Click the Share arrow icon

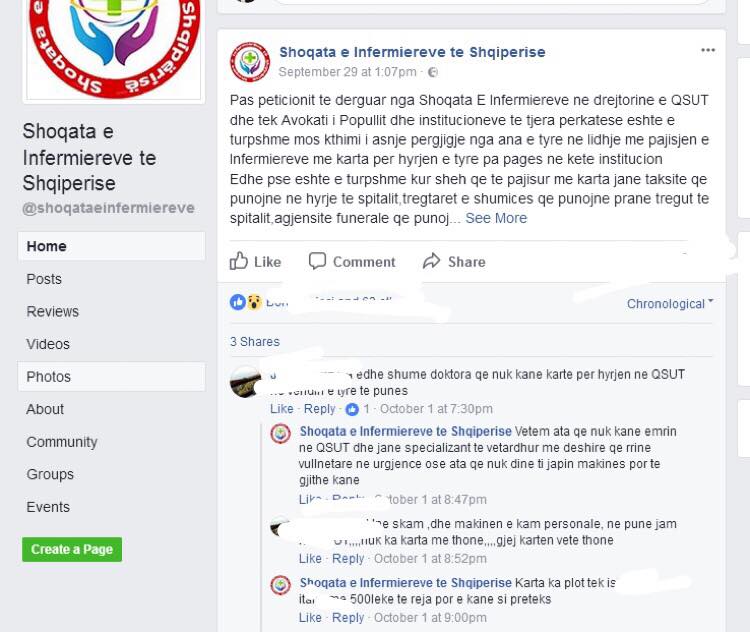(x=431, y=261)
